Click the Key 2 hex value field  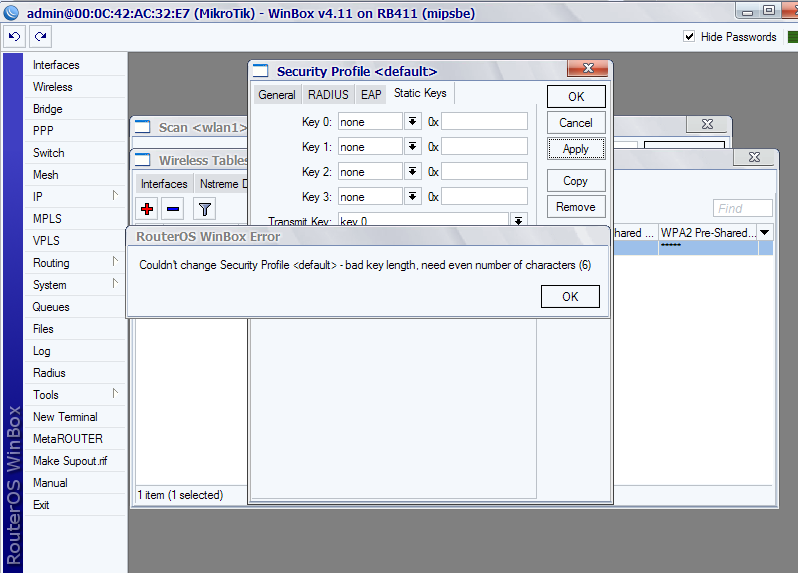(484, 171)
